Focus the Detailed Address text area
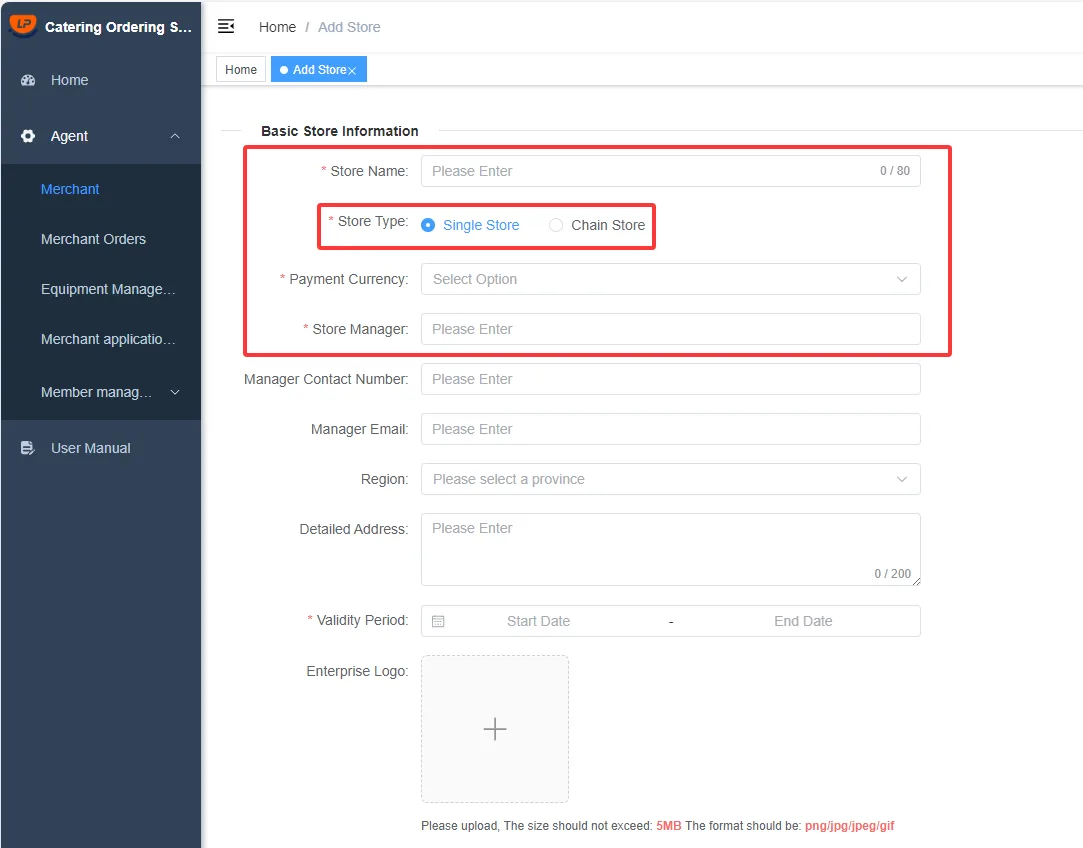 coord(671,550)
